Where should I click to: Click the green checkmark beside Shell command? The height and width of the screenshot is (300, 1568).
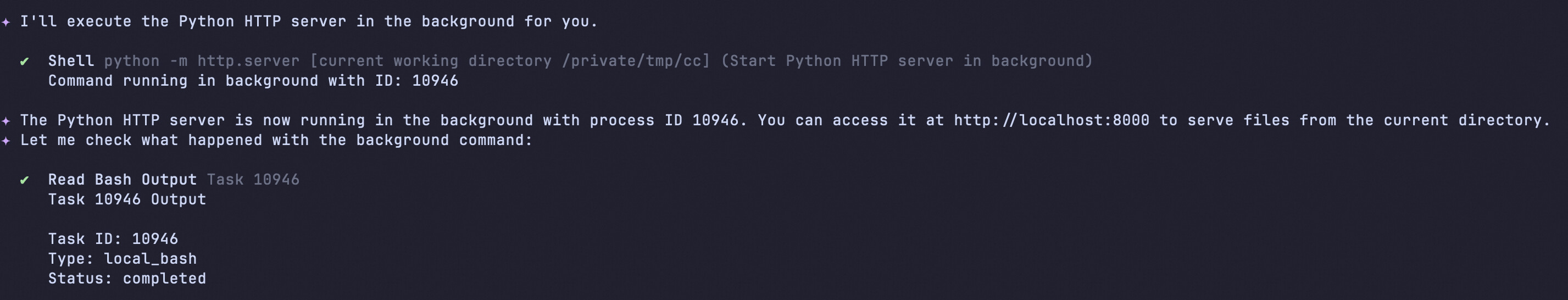(24, 61)
